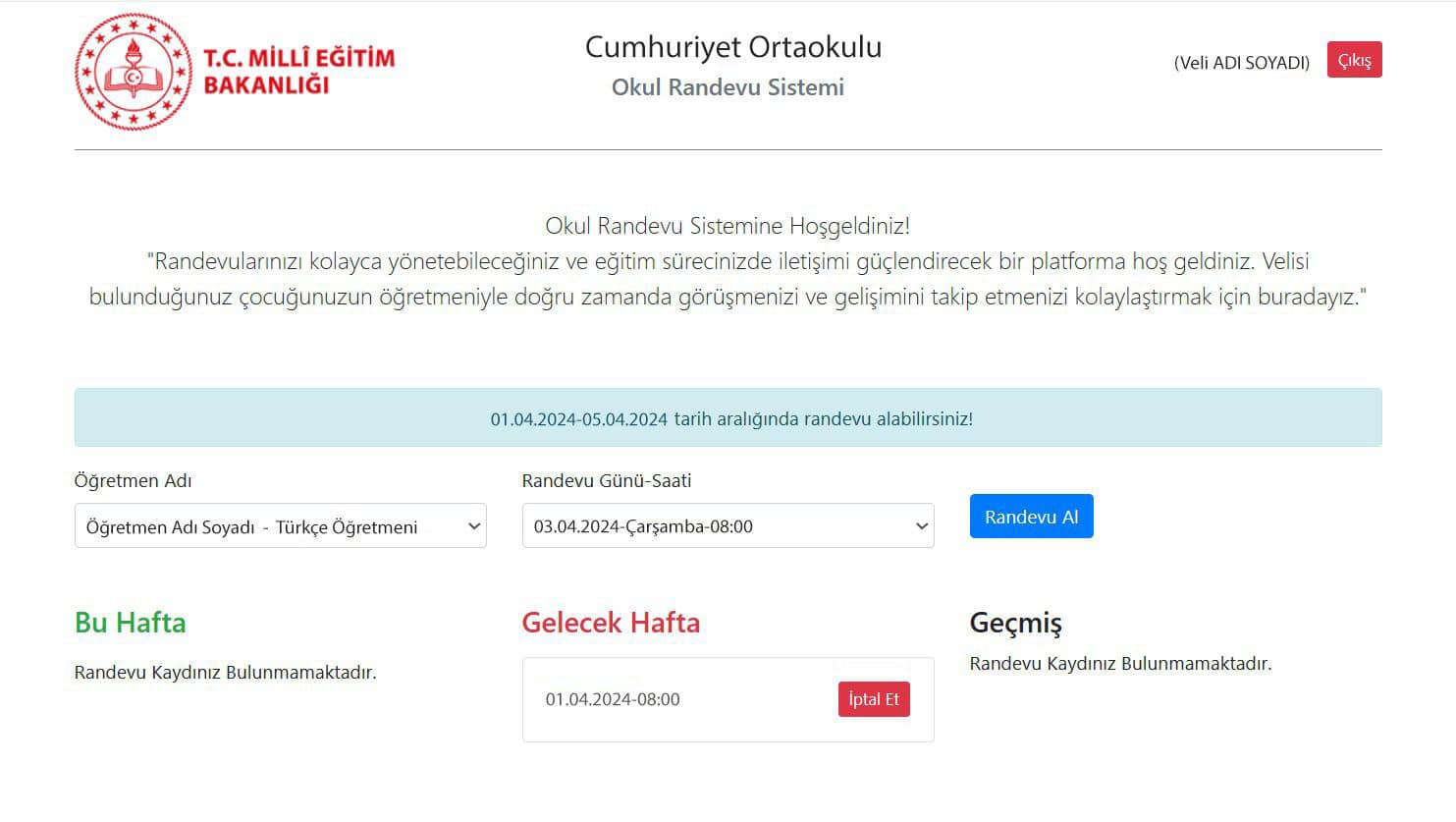This screenshot has width=1456, height=822.
Task: Open the Öğretmen Adı teacher dropdown
Action: pyautogui.click(x=280, y=526)
